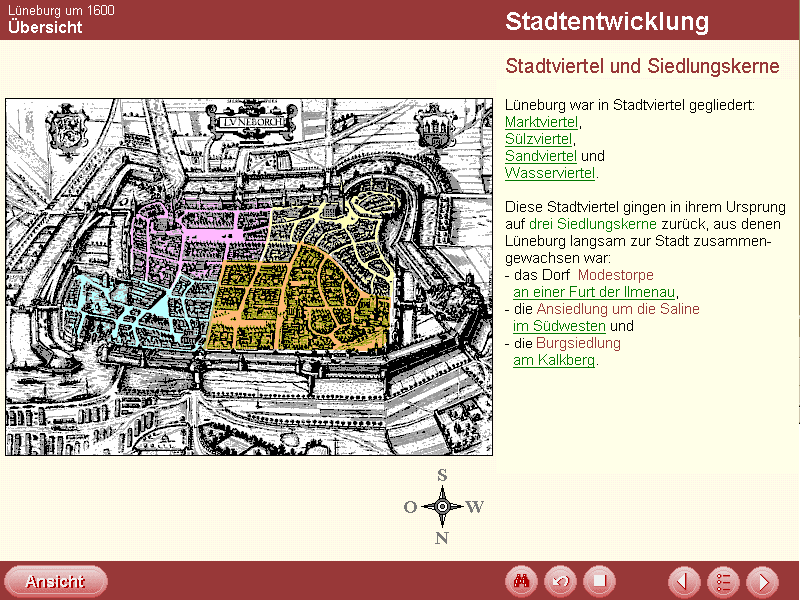Click the orange highlighted quarter on map
800x600 pixels.
pos(296,298)
